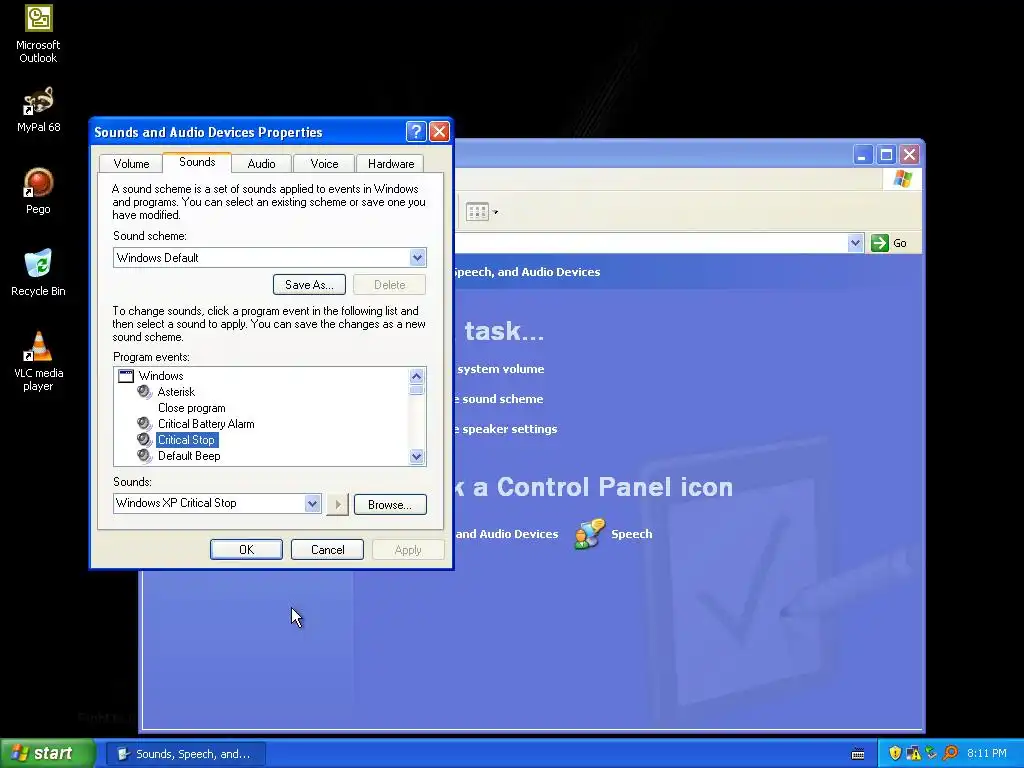This screenshot has width=1024, height=768.
Task: Click up arrow of Program events scrollbar
Action: point(416,376)
